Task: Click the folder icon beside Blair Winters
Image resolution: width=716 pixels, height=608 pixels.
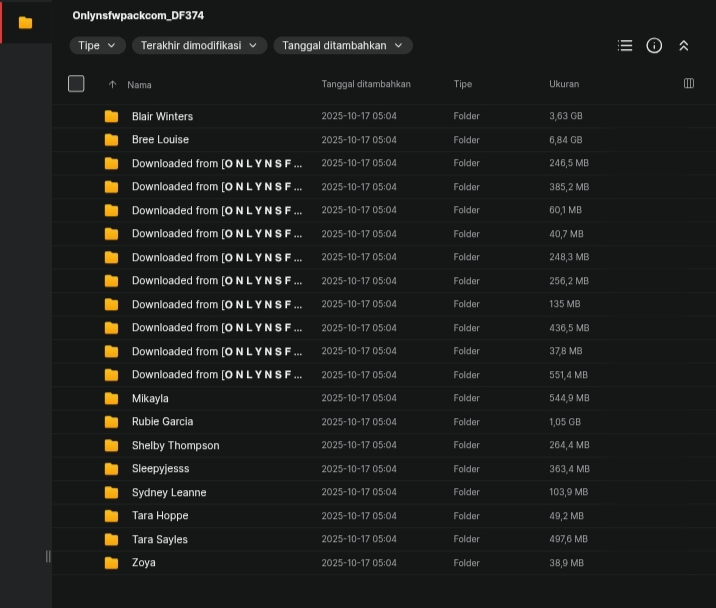Action: click(x=111, y=116)
